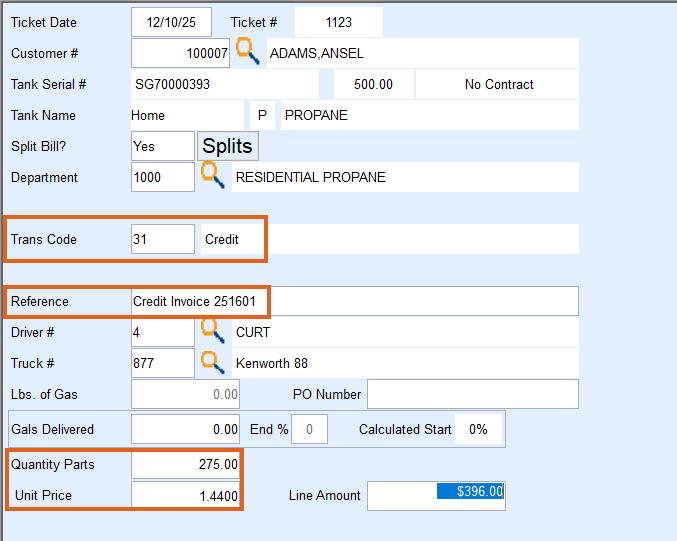Edit the Customer # field 100007

[x=180, y=53]
